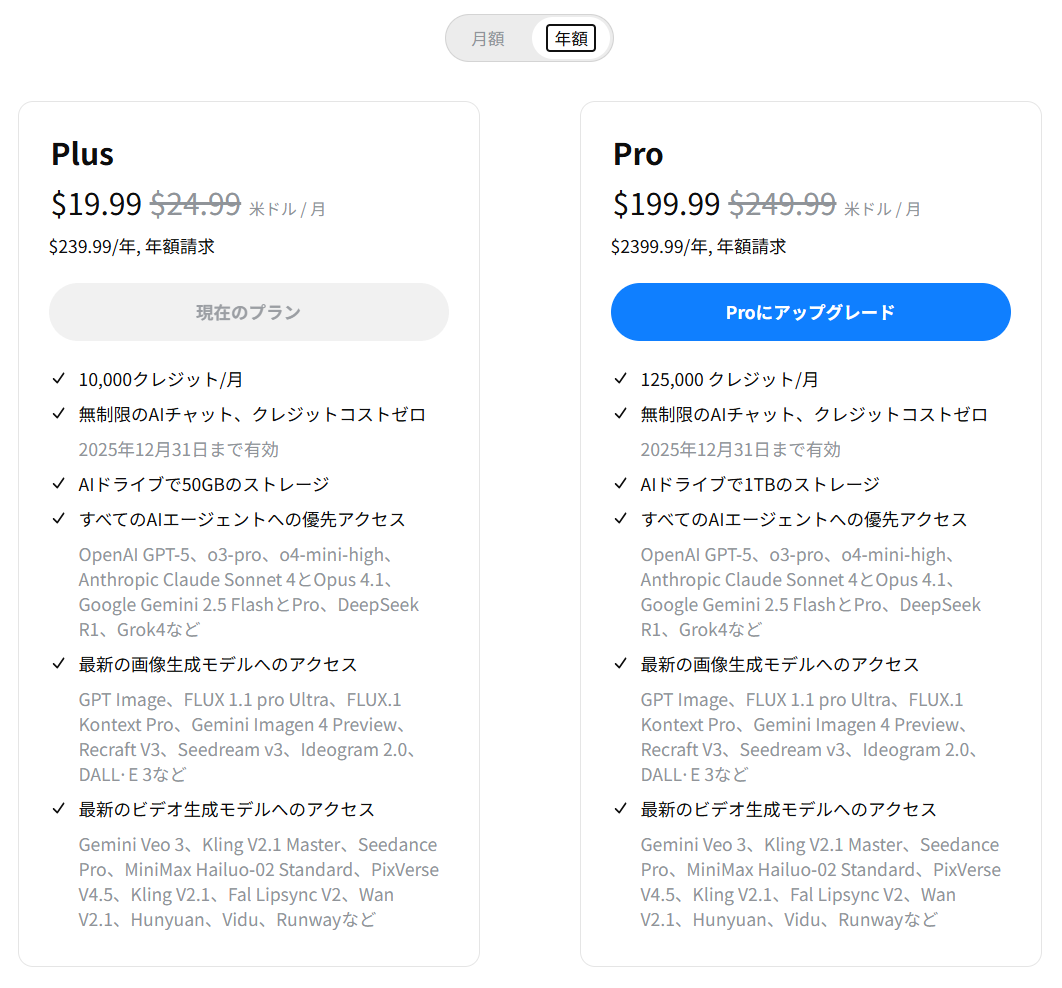Switch billing to the 月額 option
Viewport: 1062px width, 988px height.
point(488,39)
